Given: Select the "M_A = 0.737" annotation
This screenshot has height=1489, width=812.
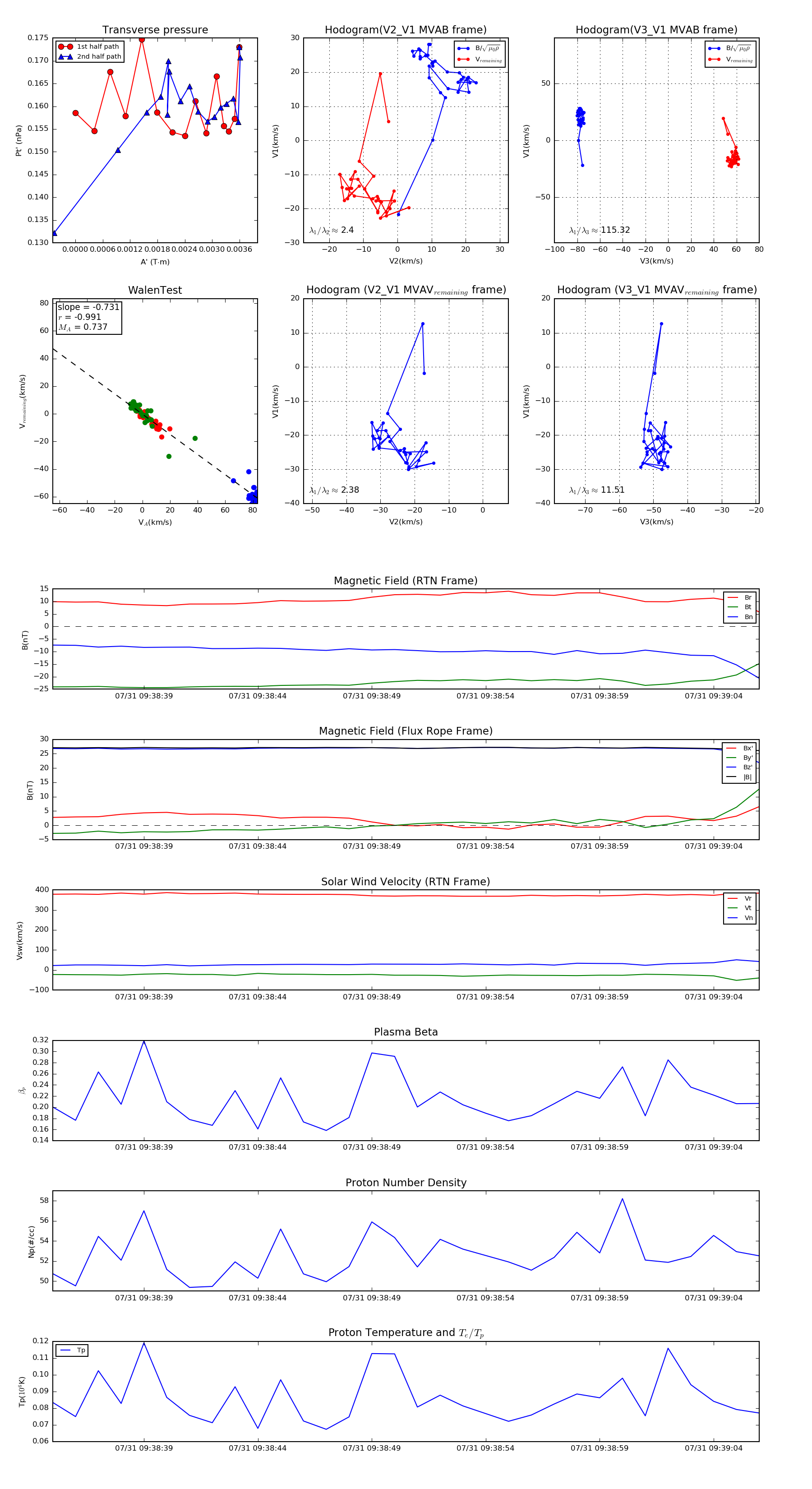Looking at the screenshot, I should pyautogui.click(x=83, y=327).
